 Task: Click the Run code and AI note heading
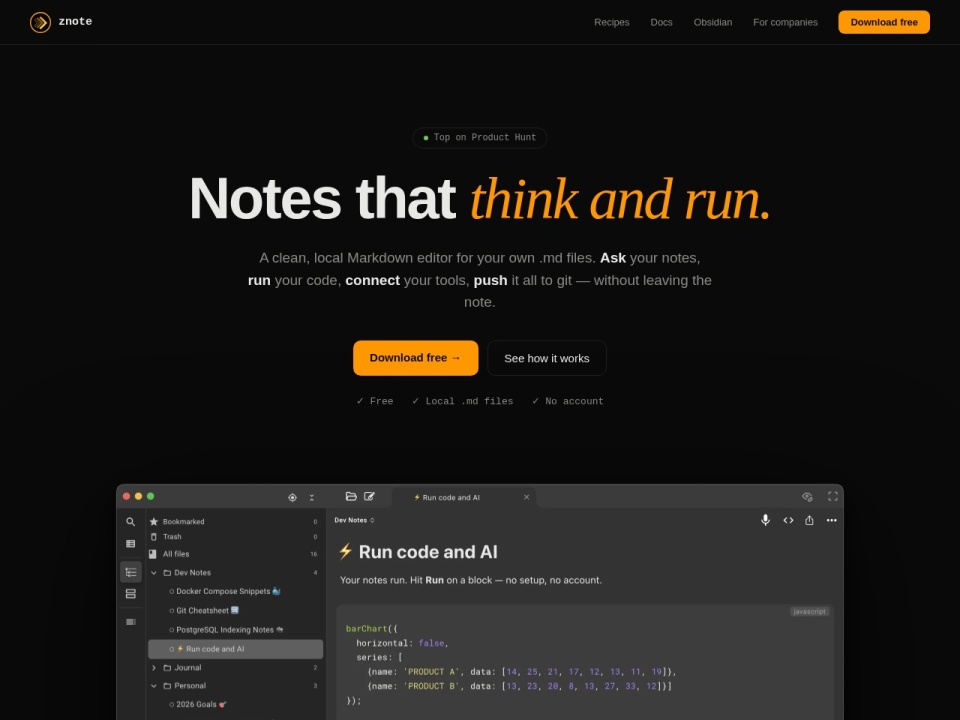click(x=417, y=552)
